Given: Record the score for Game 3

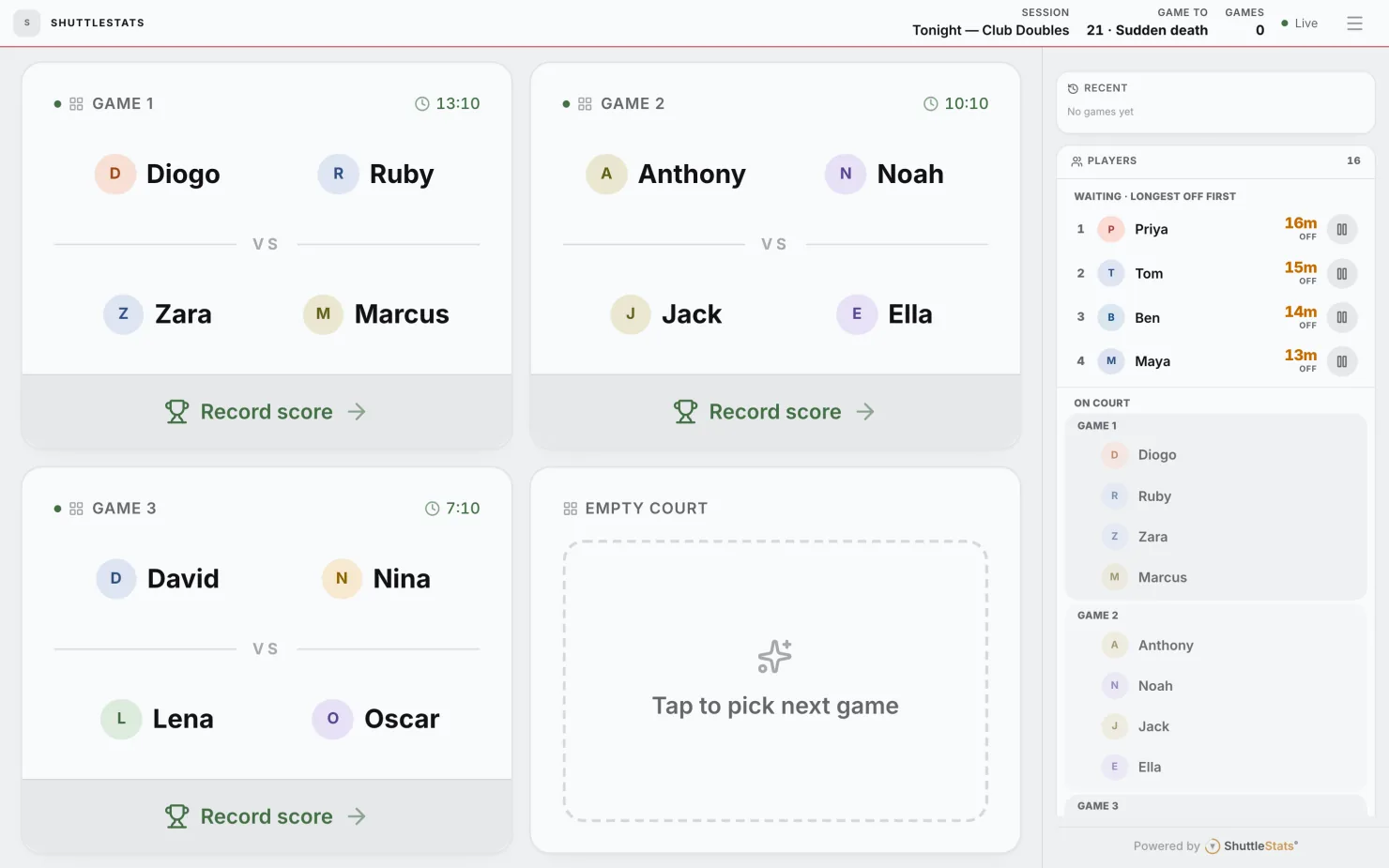Looking at the screenshot, I should [x=267, y=816].
